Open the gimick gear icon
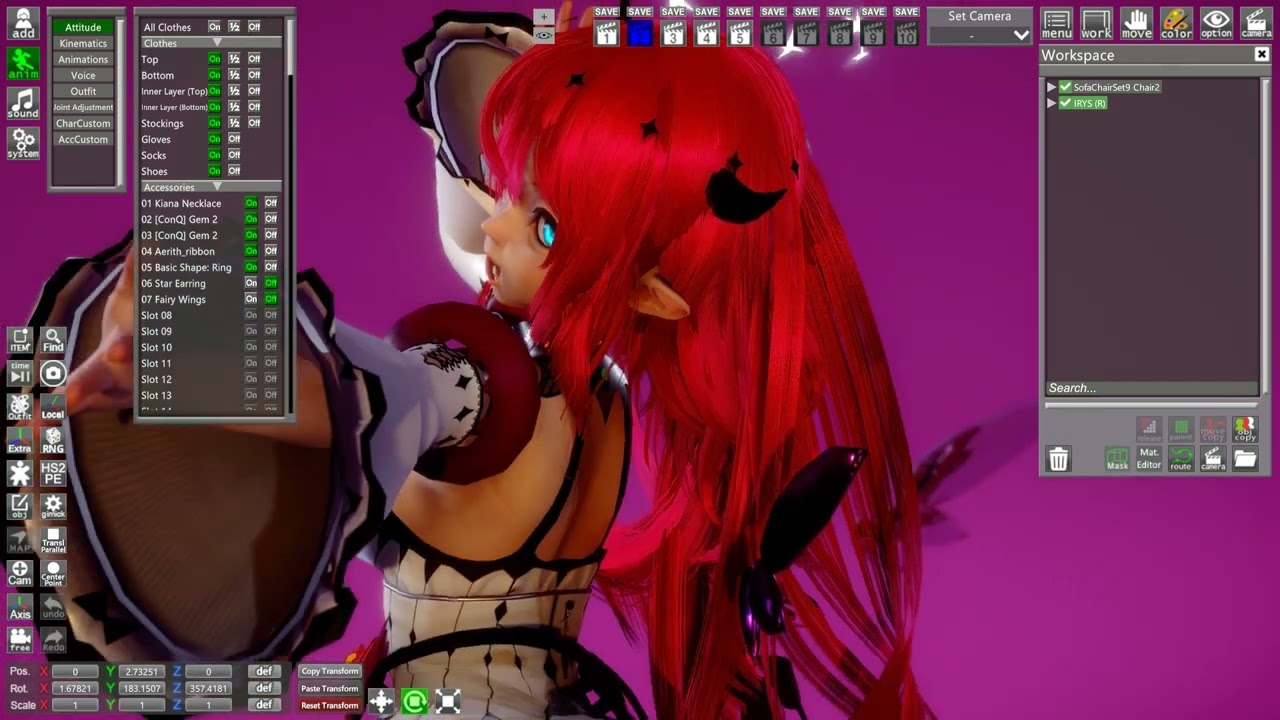The width and height of the screenshot is (1280, 720). click(x=53, y=506)
